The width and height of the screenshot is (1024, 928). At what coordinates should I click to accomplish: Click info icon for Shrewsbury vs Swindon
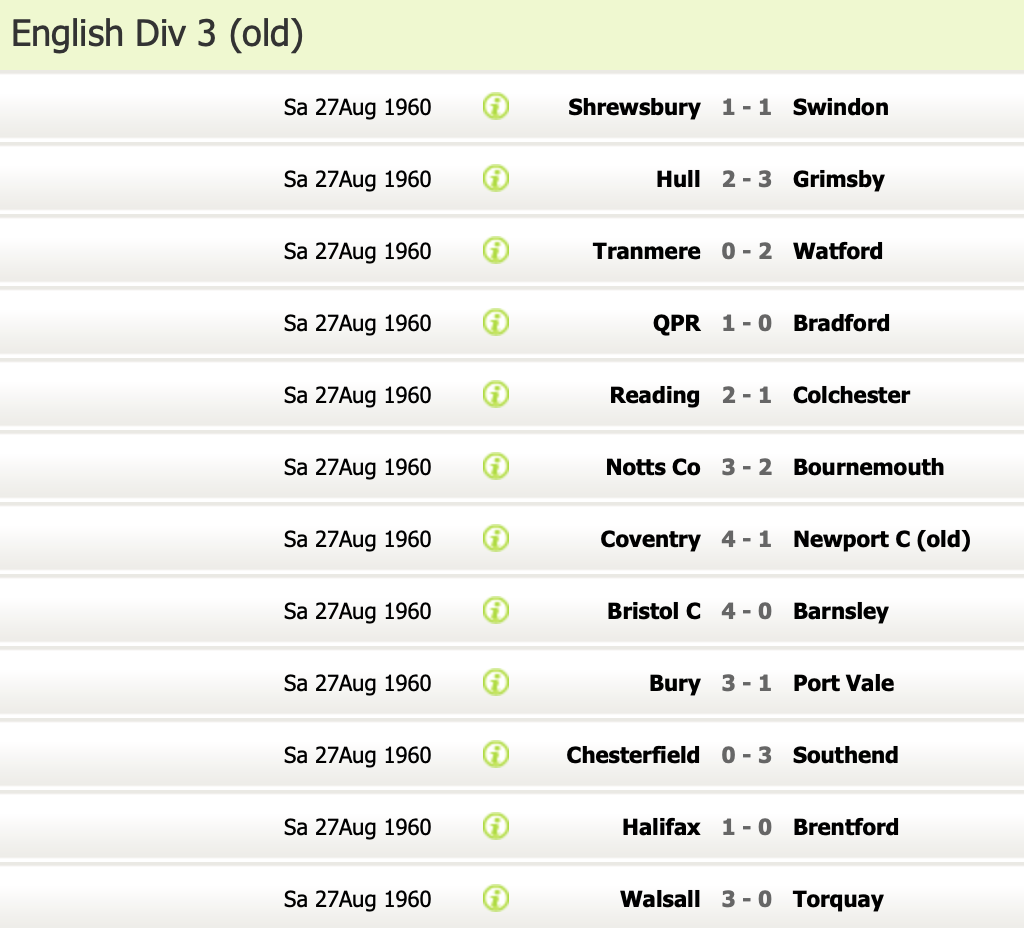tap(496, 106)
